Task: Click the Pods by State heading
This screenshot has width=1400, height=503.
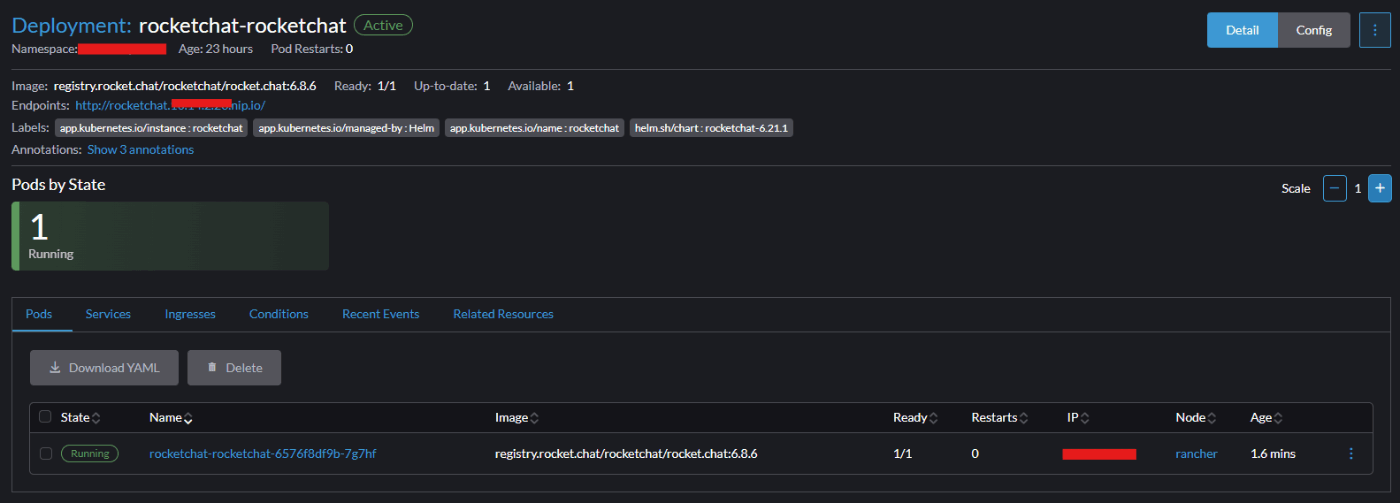Action: 58,185
